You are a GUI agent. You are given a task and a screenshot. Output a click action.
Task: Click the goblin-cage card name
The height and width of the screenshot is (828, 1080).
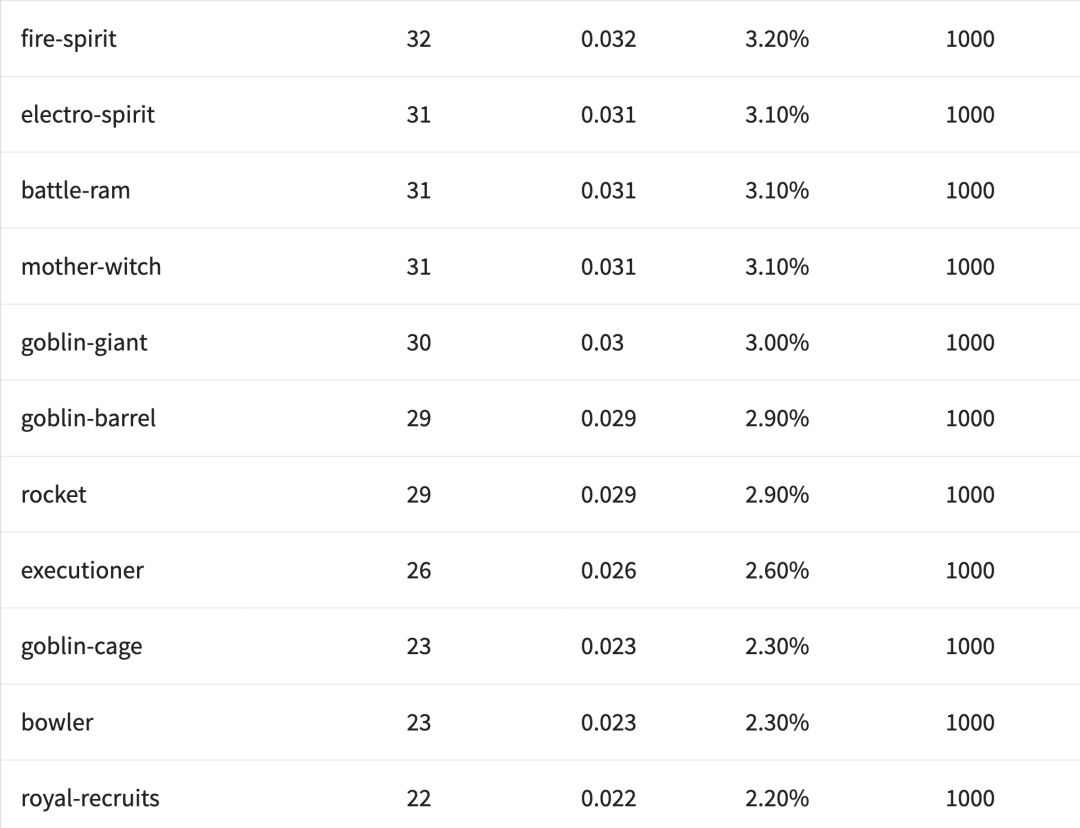pos(81,647)
